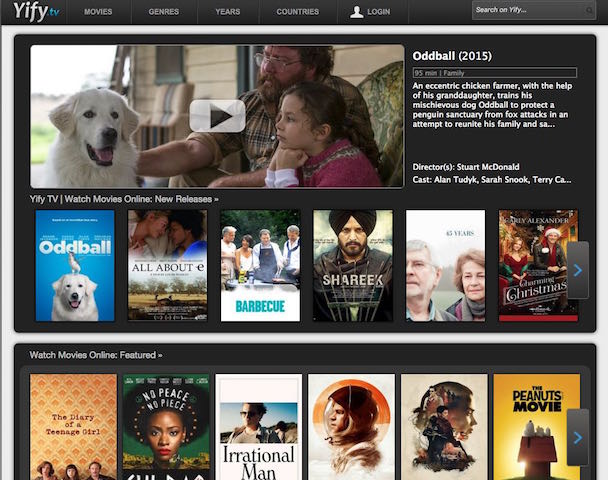
Task: Open the Oddball (2015) title
Action: click(452, 56)
